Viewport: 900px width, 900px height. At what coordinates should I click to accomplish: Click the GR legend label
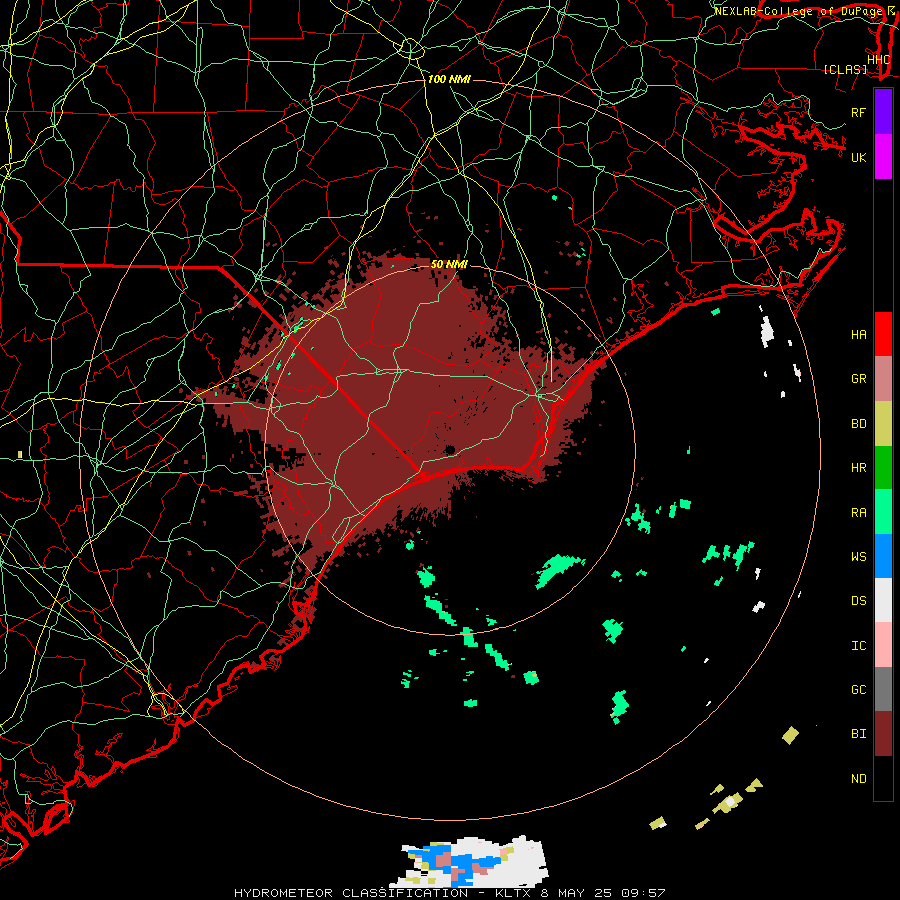[x=859, y=379]
